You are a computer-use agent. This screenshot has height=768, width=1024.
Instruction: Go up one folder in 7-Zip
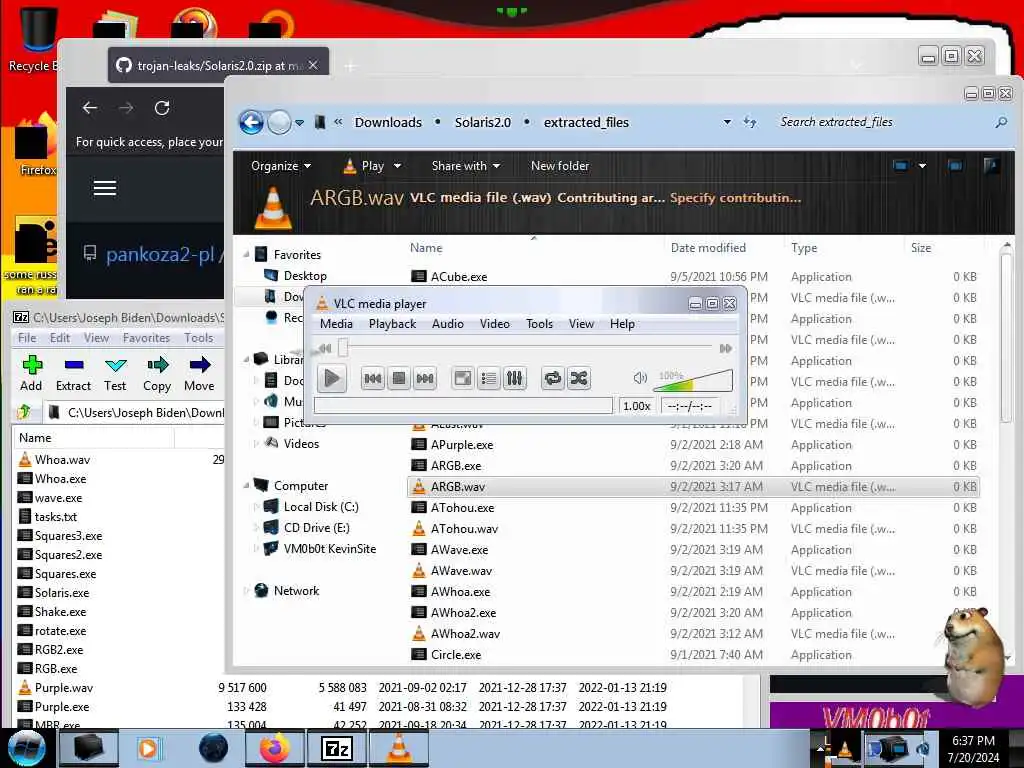[25, 412]
